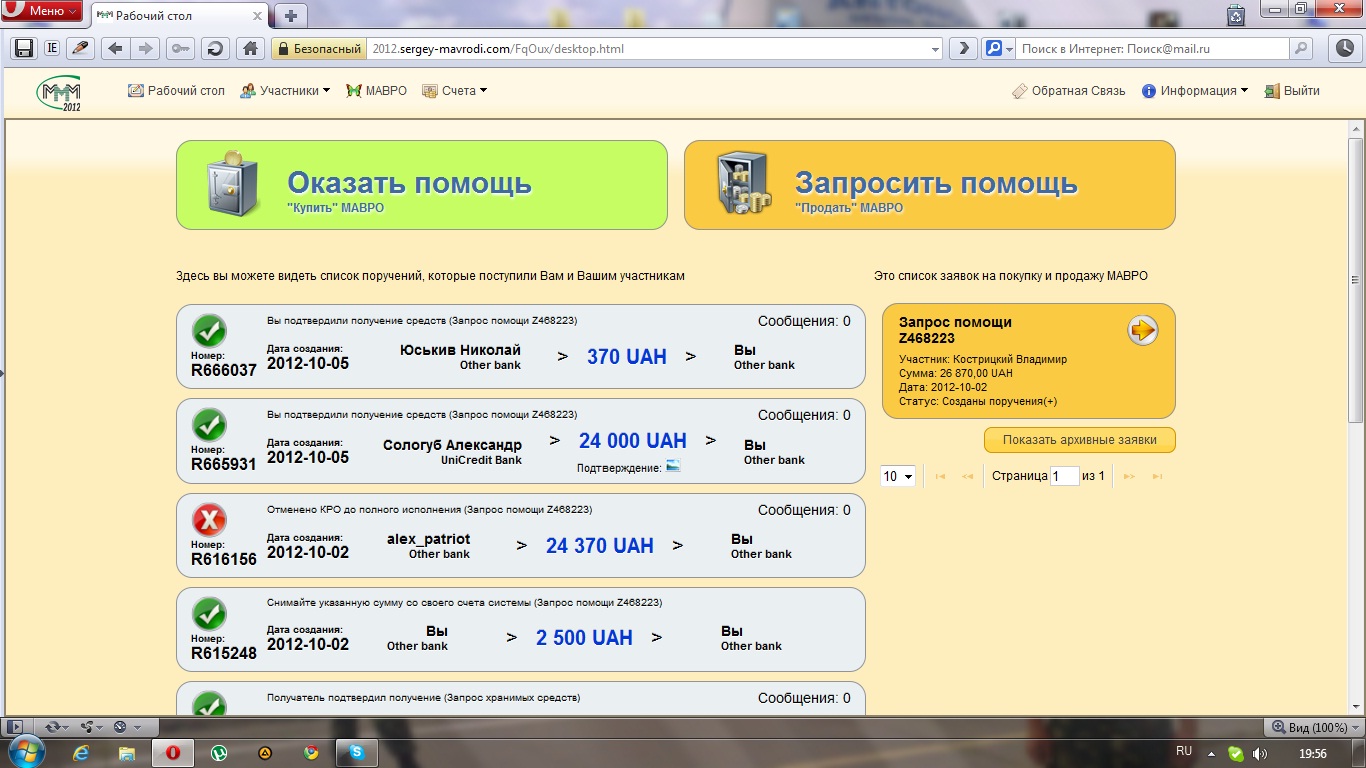This screenshot has height=768, width=1366.
Task: Reload the page
Action: click(214, 48)
